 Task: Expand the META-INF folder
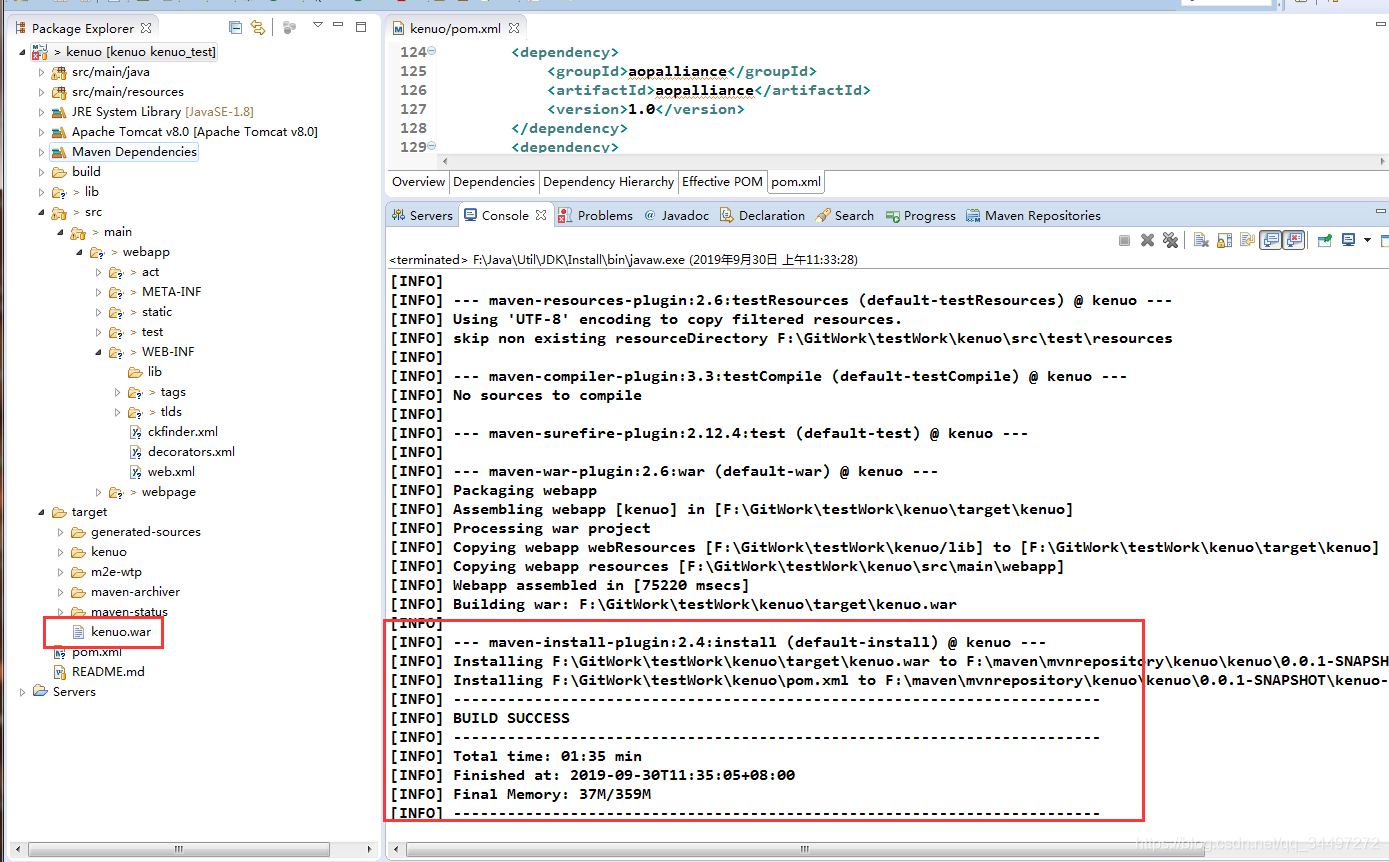[99, 292]
